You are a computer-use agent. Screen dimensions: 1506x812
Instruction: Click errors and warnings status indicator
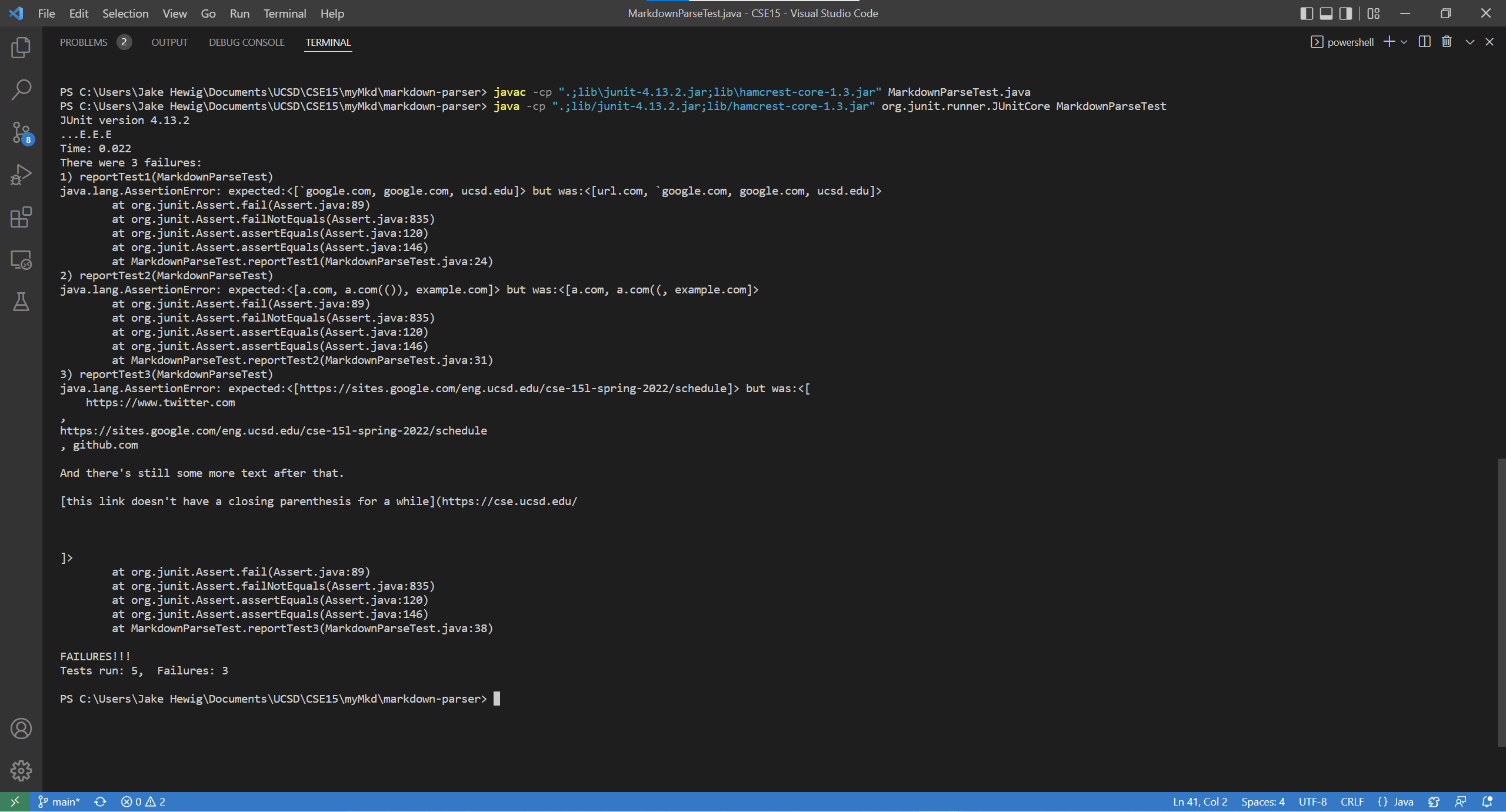point(143,801)
